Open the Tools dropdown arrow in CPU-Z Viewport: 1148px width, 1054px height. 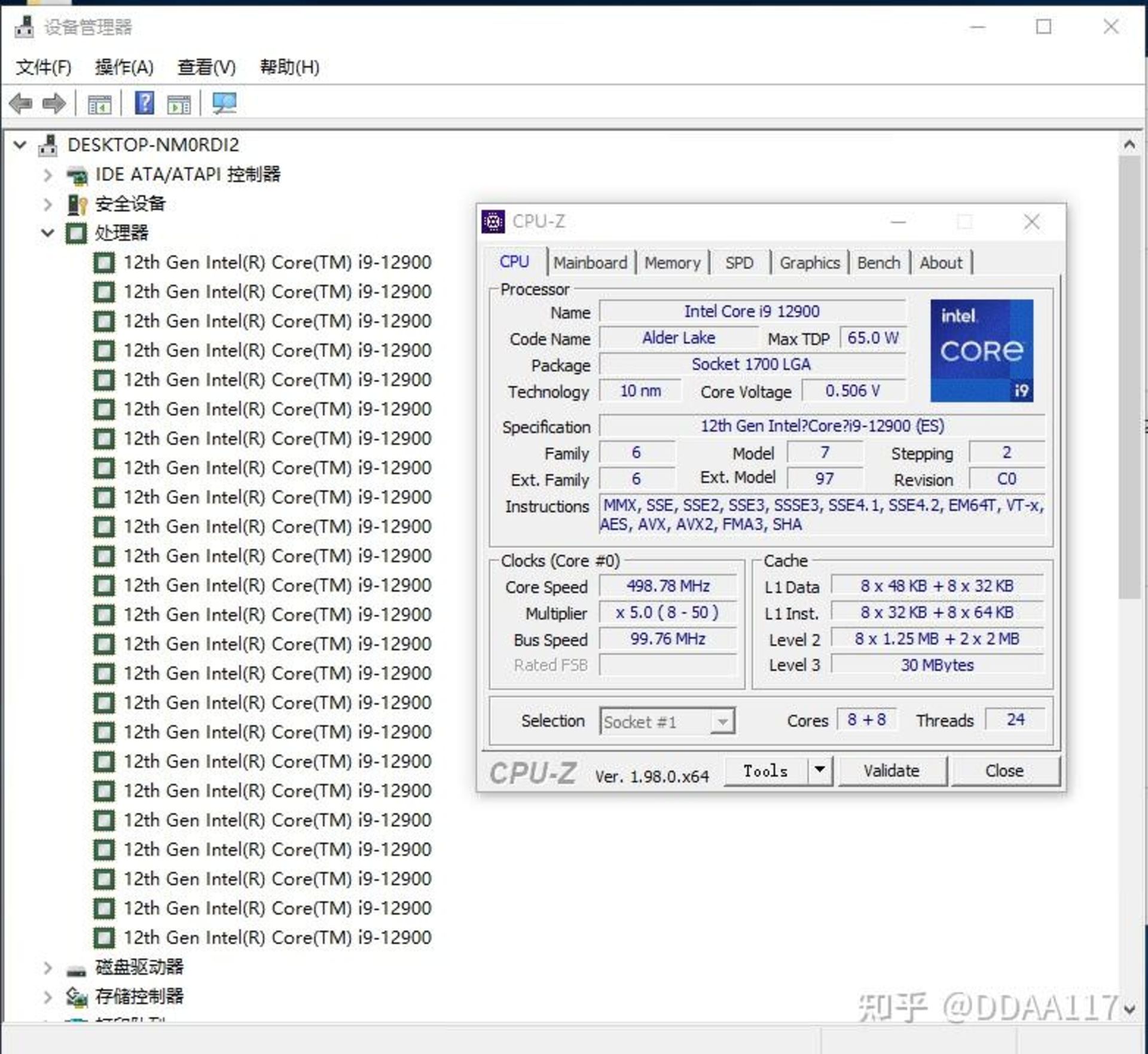(820, 771)
